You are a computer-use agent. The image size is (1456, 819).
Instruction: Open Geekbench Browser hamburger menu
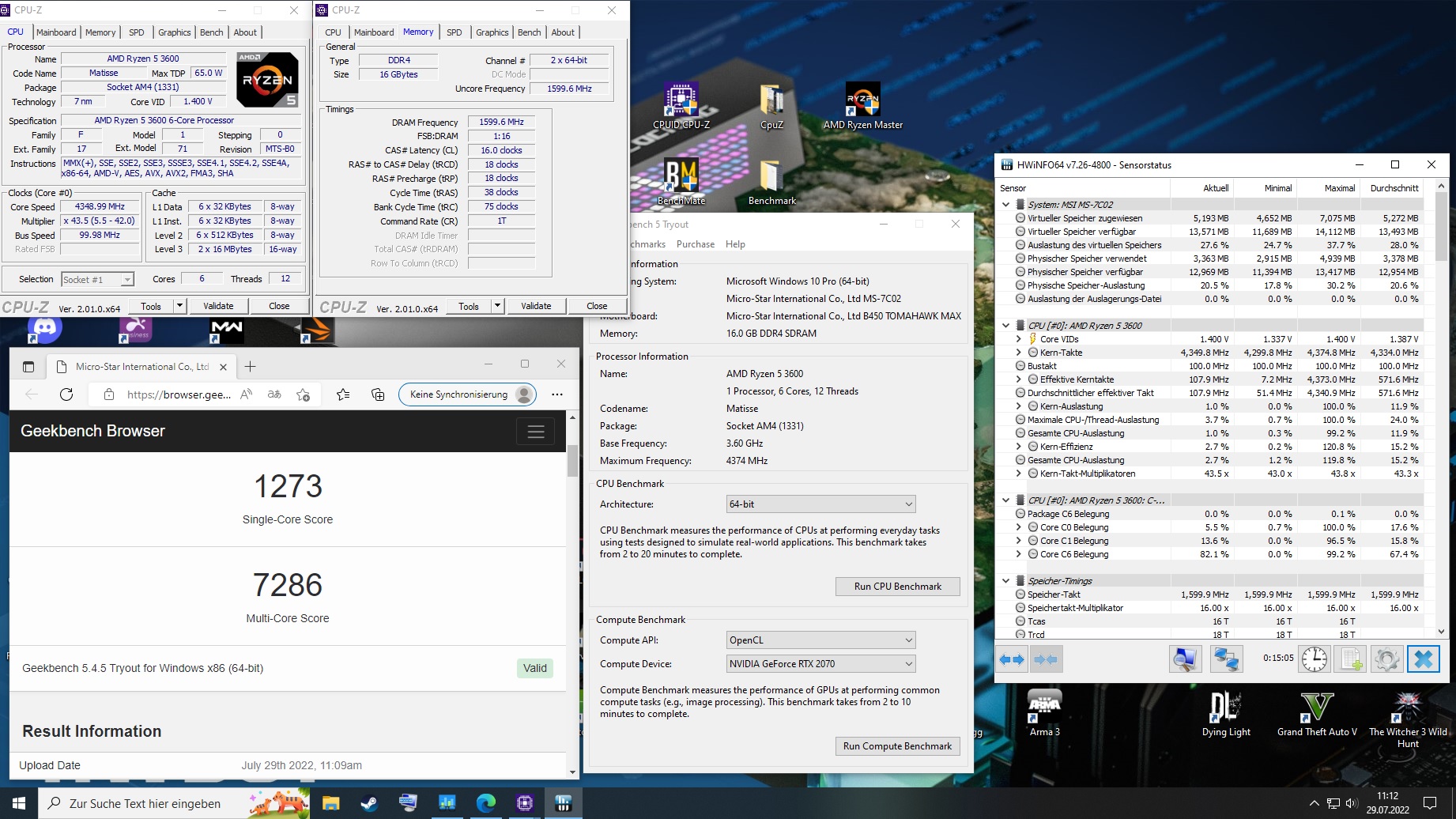click(535, 432)
